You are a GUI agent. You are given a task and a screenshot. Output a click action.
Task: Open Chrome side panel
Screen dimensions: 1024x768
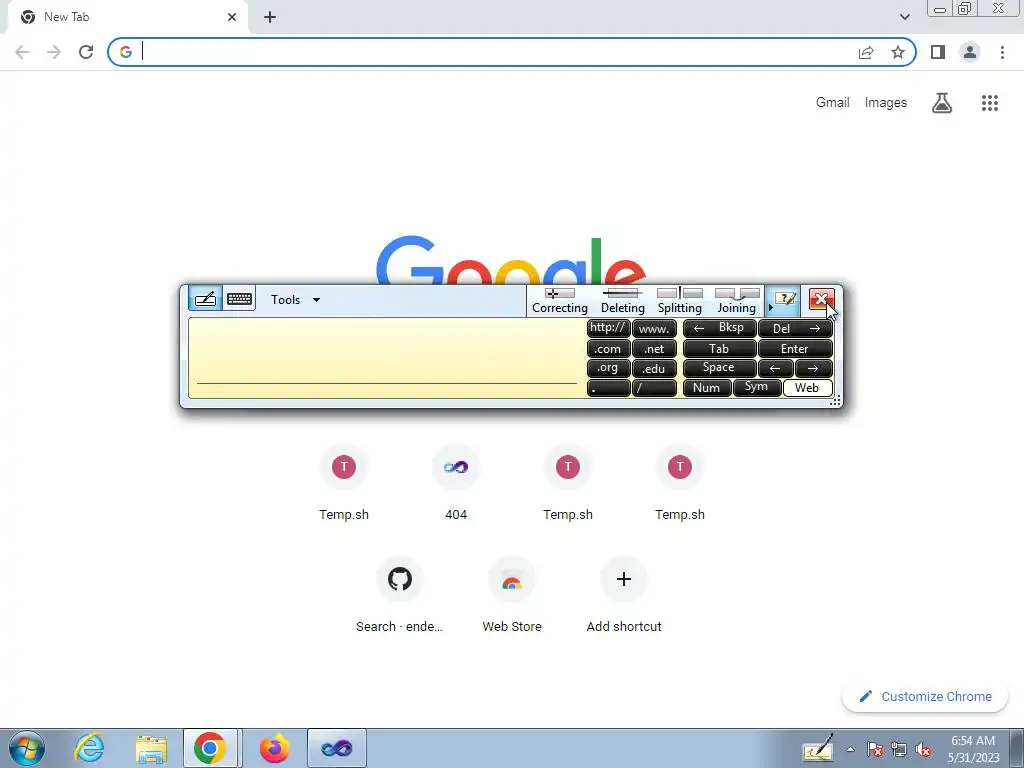click(938, 52)
